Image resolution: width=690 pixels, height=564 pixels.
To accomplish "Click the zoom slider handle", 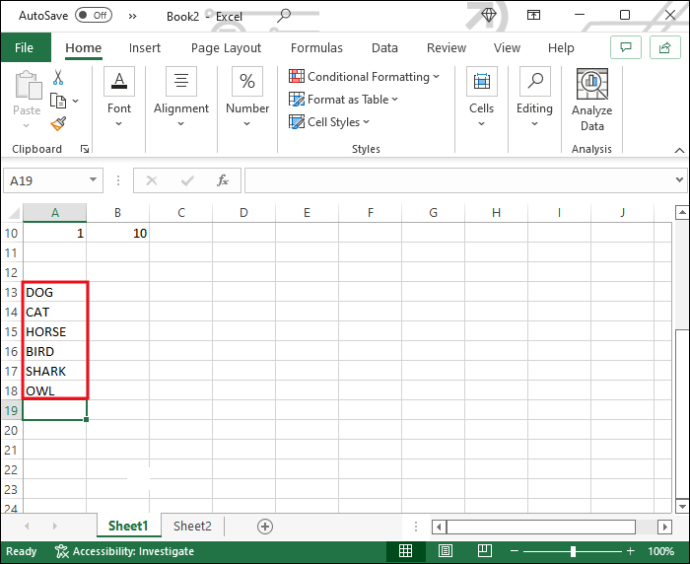I will click(573, 551).
